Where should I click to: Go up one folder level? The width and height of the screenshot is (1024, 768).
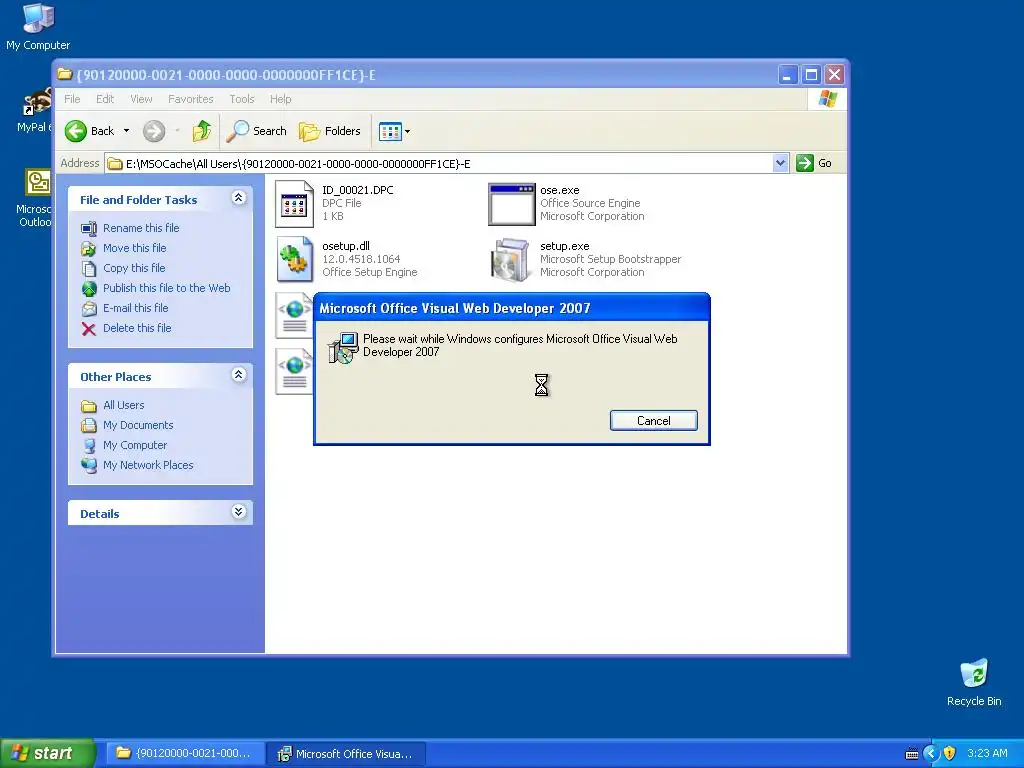202,131
